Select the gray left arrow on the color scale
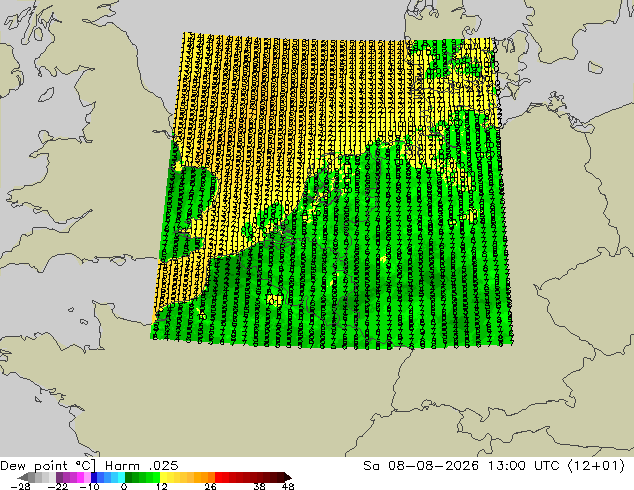The width and height of the screenshot is (634, 490). [23, 477]
